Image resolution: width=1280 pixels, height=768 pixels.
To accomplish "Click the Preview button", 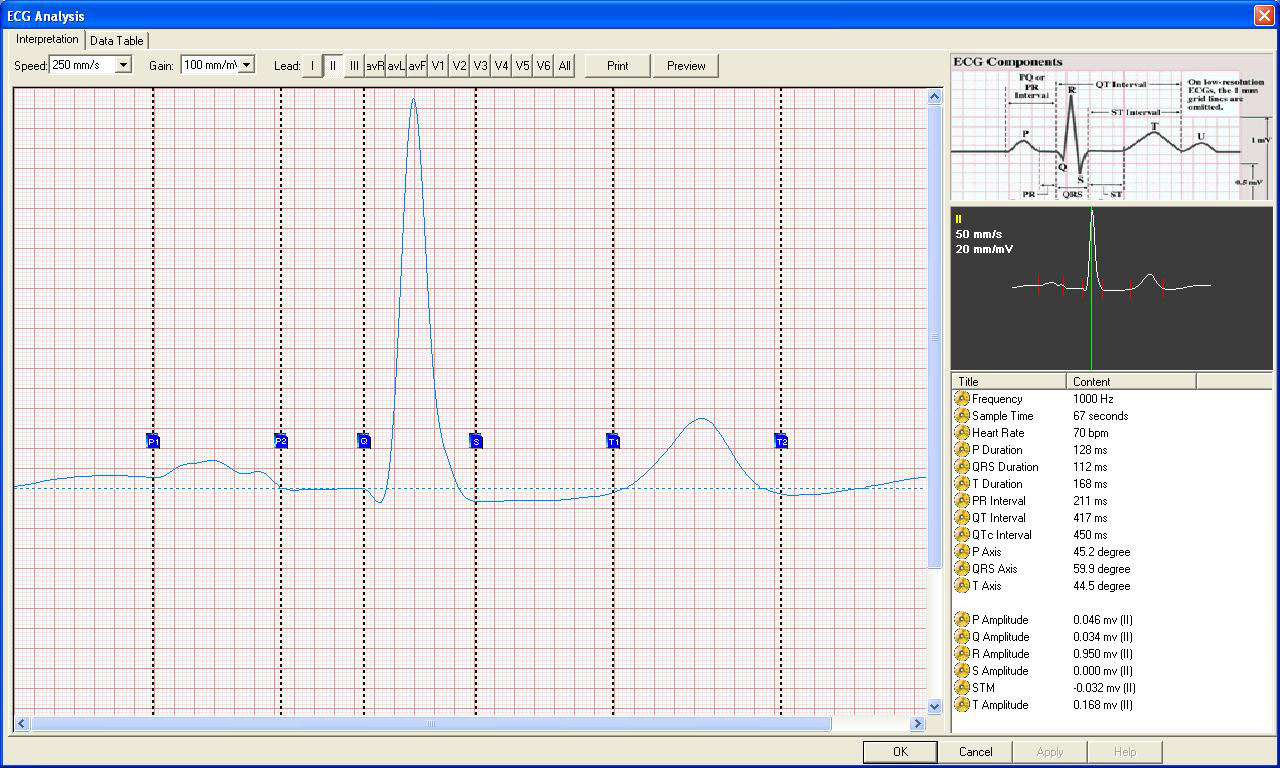I will pyautogui.click(x=686, y=66).
